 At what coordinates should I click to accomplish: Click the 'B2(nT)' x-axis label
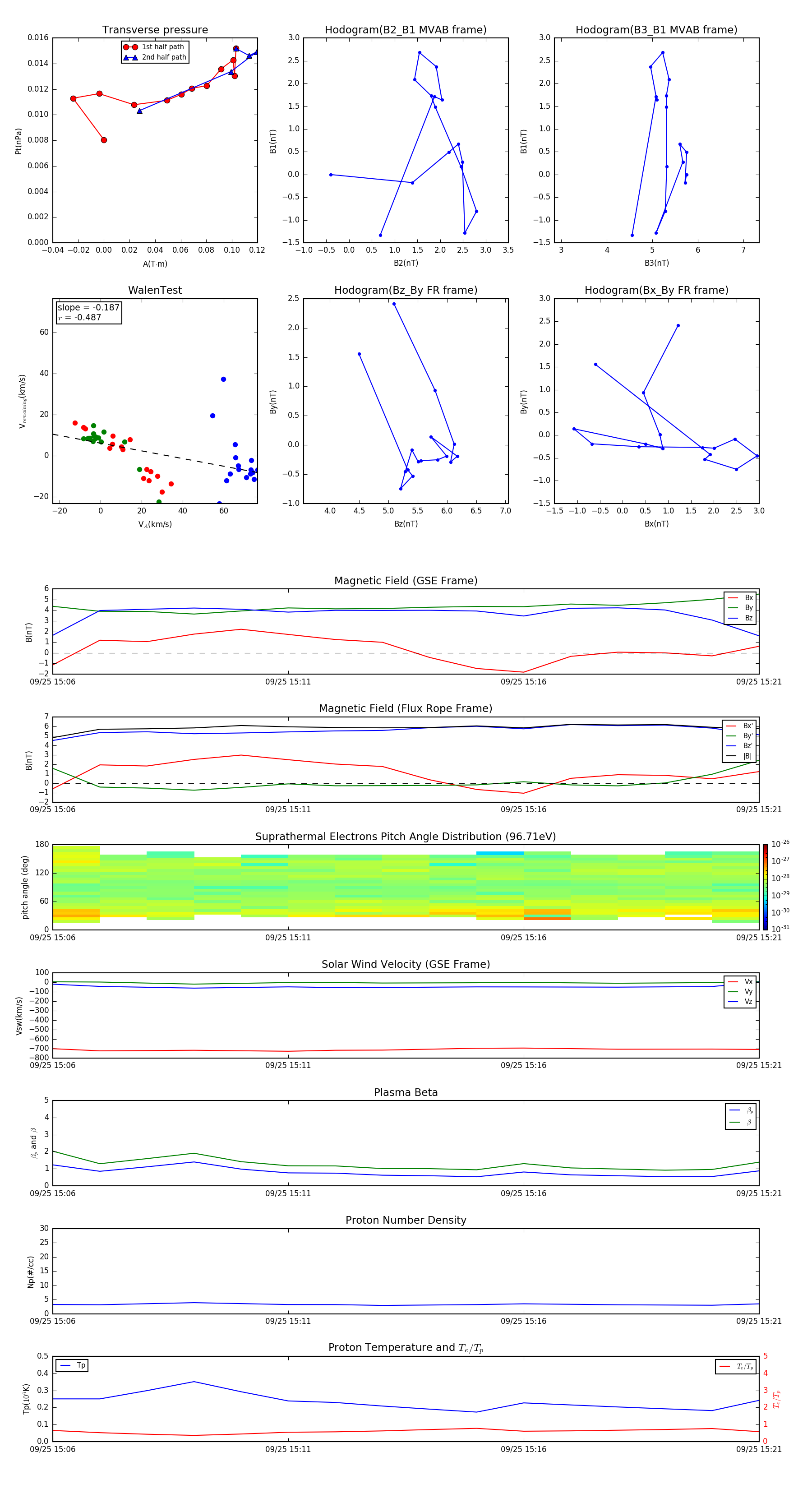(x=406, y=263)
